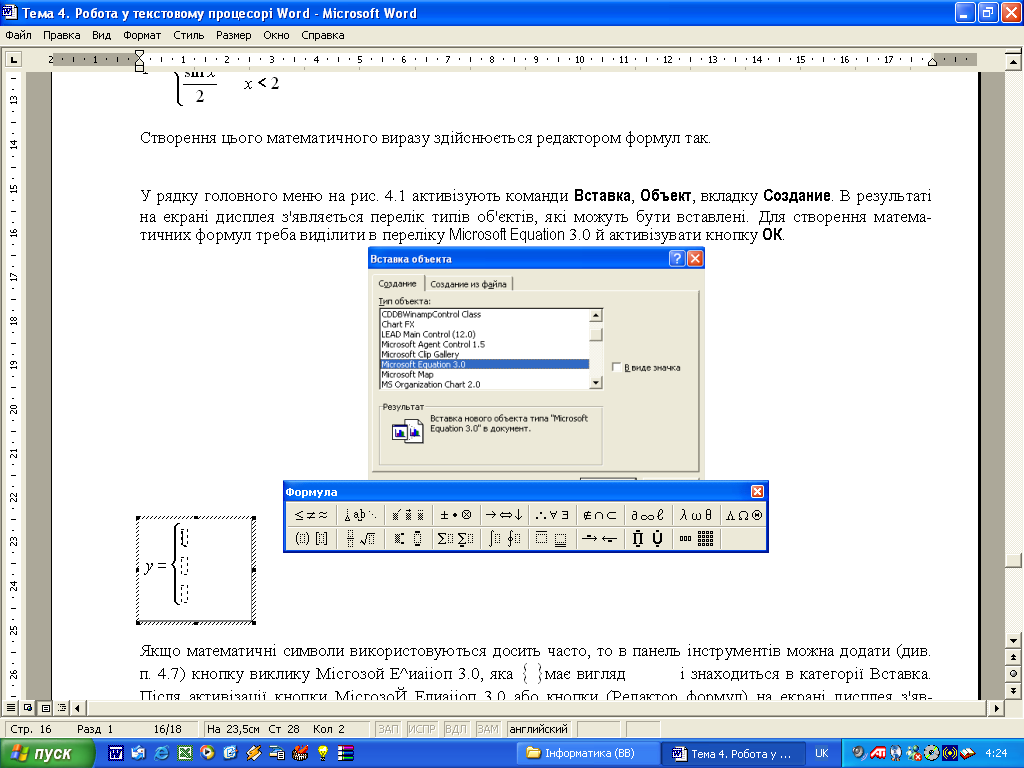Click the UK language indicator in taskbar
This screenshot has height=768, width=1024.
(822, 754)
